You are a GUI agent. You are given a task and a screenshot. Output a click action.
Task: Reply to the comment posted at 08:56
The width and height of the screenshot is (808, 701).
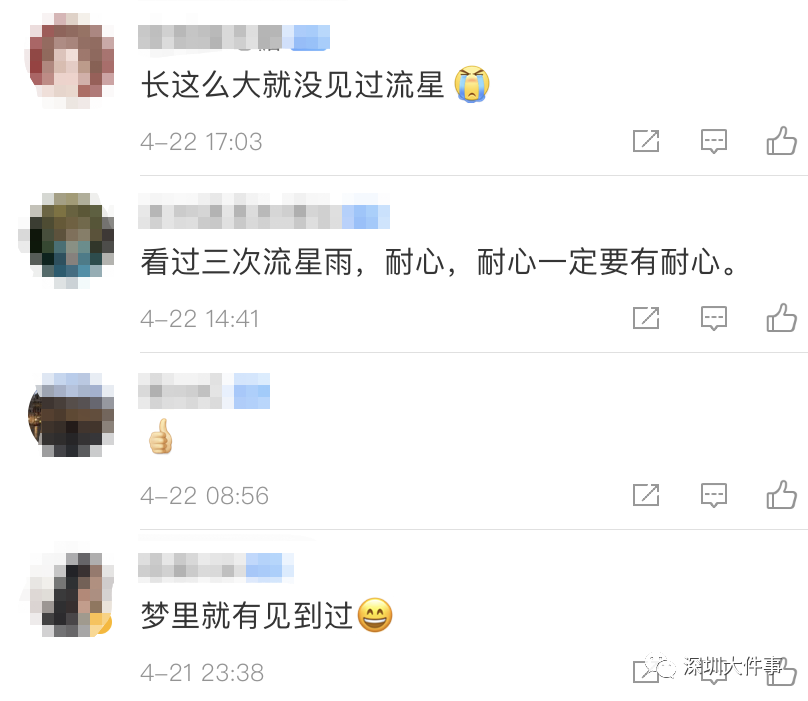pyautogui.click(x=714, y=495)
